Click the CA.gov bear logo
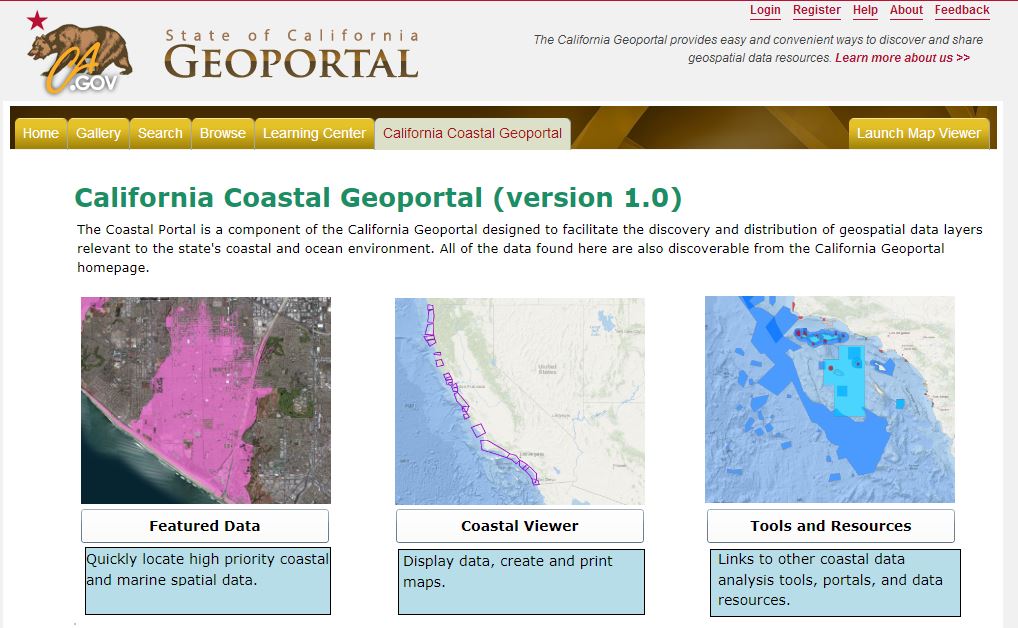Screen dimensions: 1018x628 coord(79,53)
